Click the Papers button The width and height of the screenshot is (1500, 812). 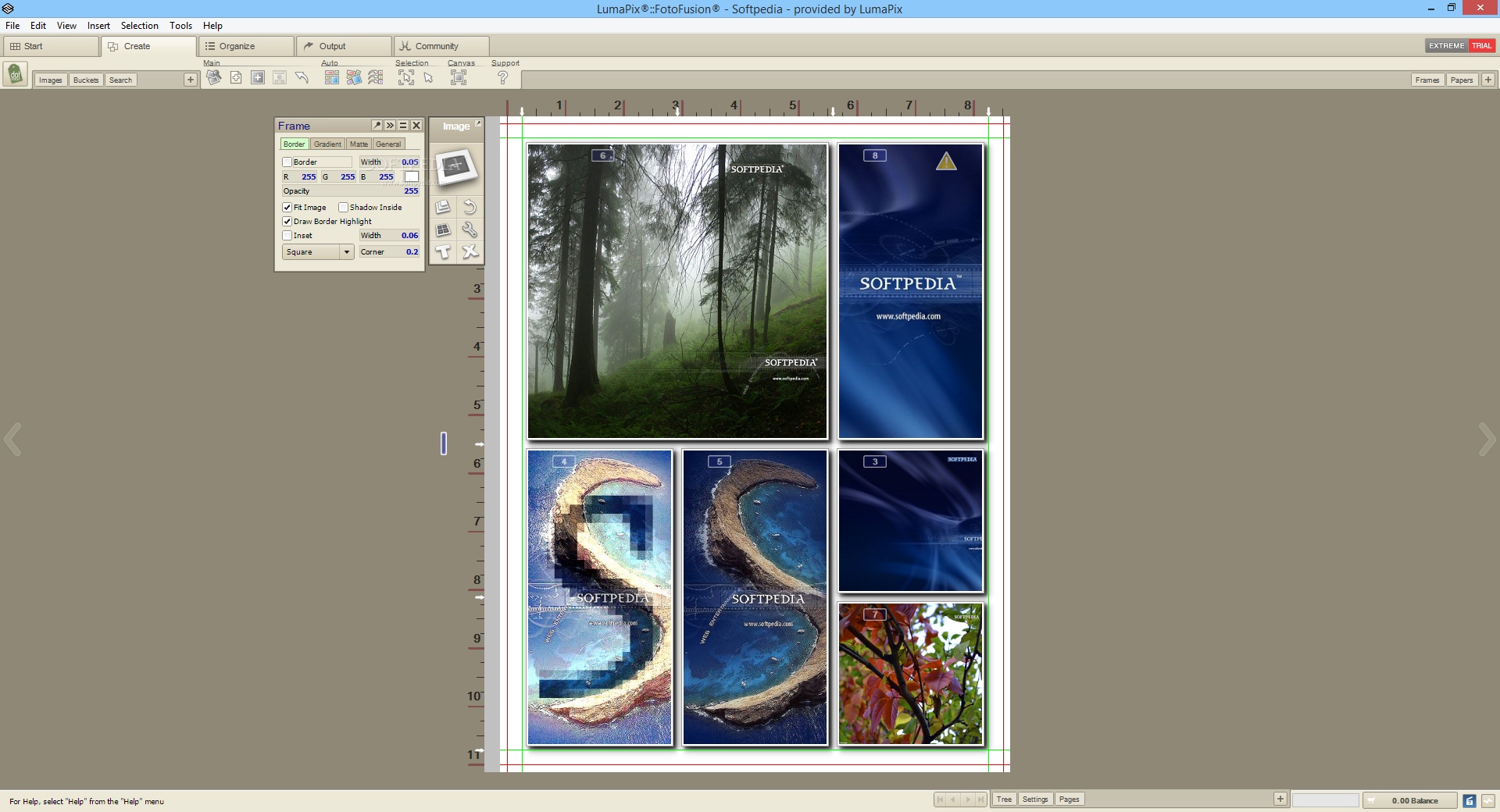(x=1461, y=80)
